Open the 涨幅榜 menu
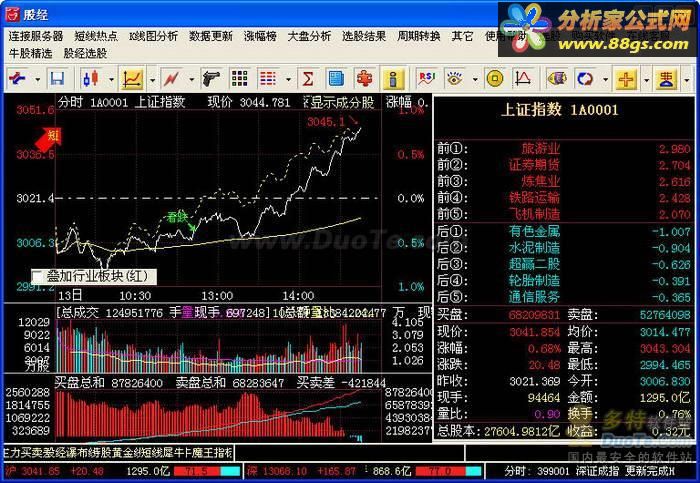The image size is (700, 483). 260,36
